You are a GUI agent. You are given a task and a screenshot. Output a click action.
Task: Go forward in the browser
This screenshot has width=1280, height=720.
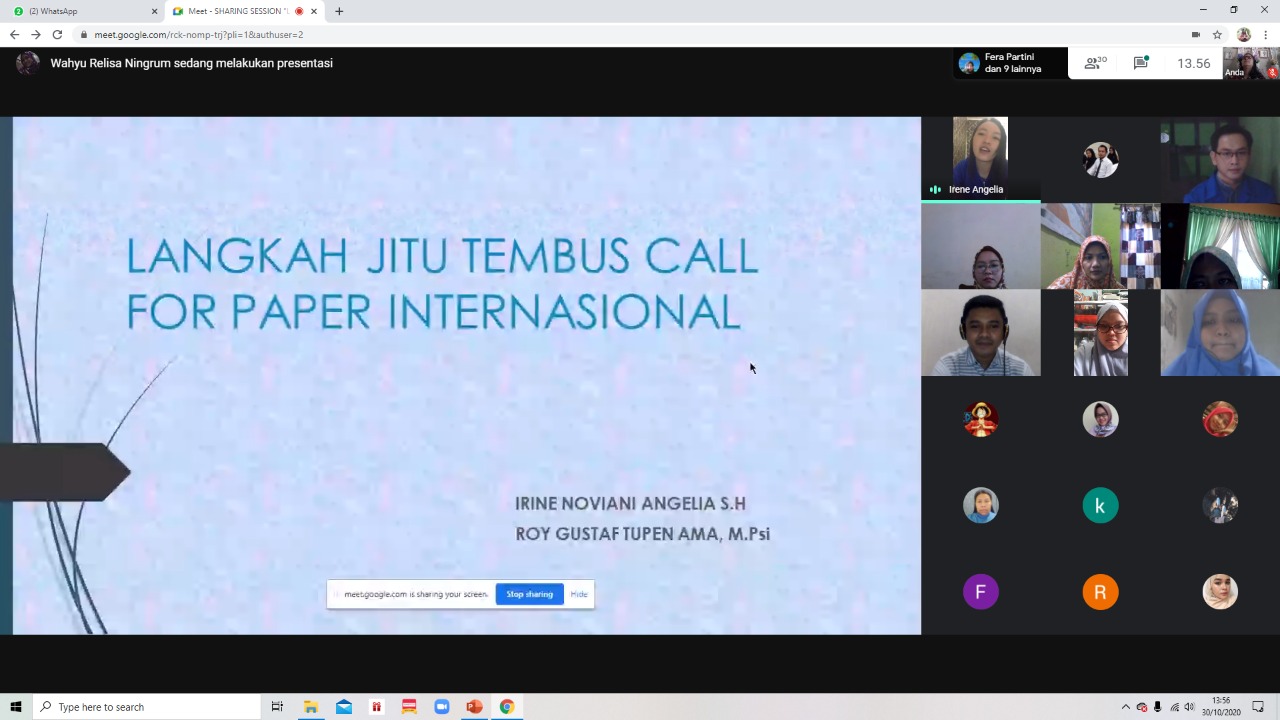(35, 34)
